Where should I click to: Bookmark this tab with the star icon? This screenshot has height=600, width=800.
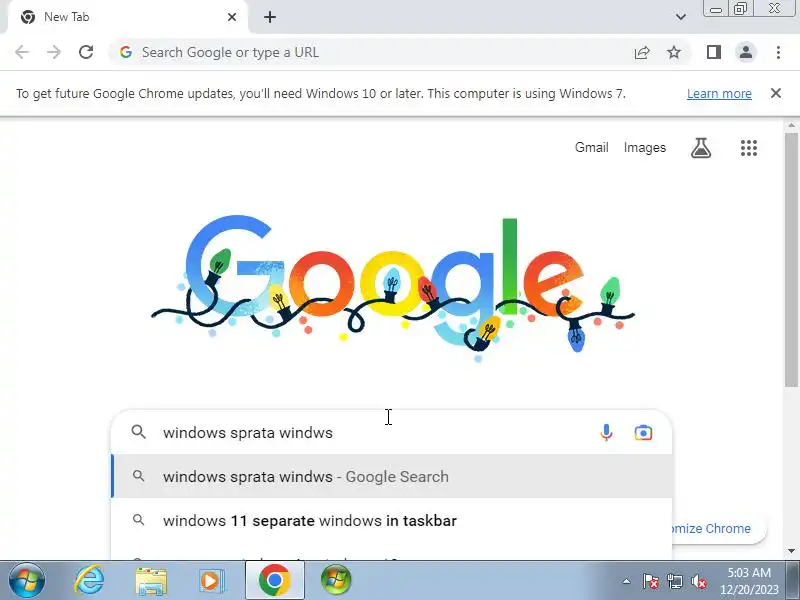click(674, 52)
